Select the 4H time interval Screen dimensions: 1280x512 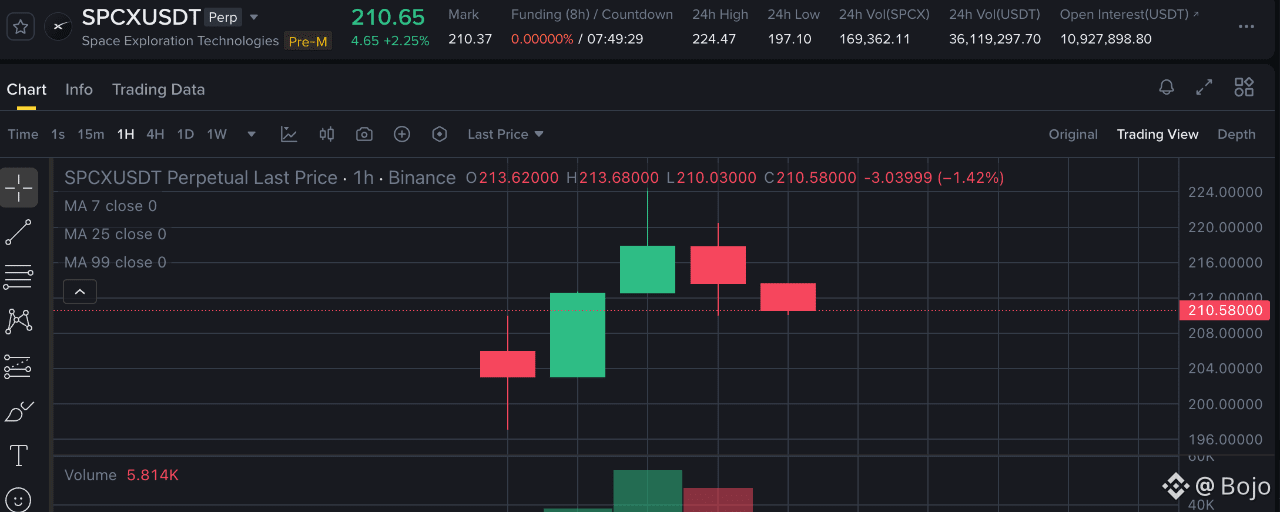tap(155, 134)
